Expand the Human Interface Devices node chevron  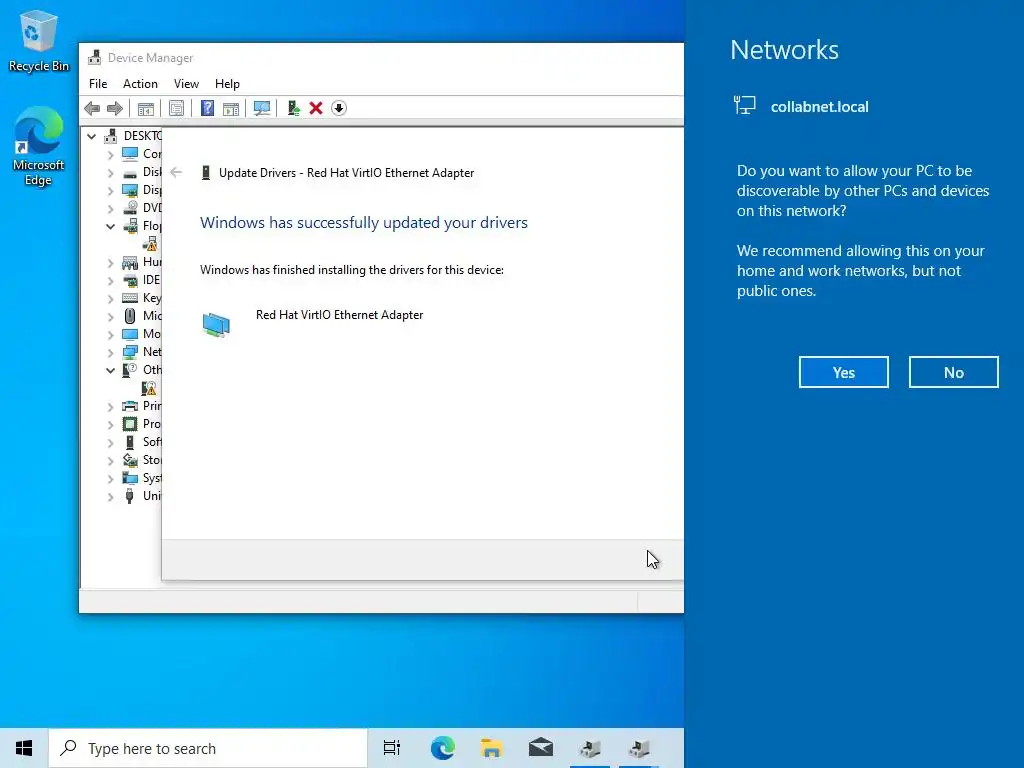click(110, 263)
